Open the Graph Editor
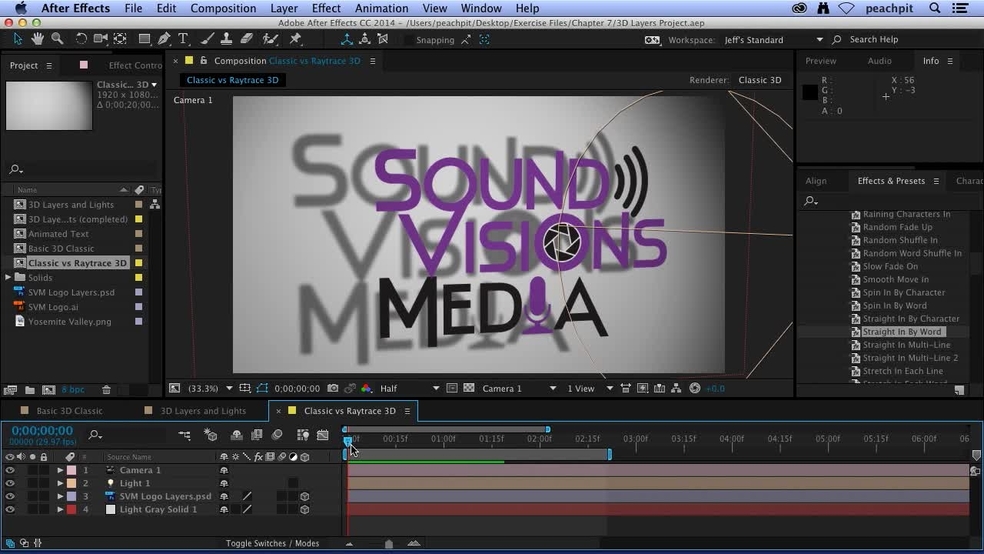Viewport: 984px width, 554px height. 323,434
